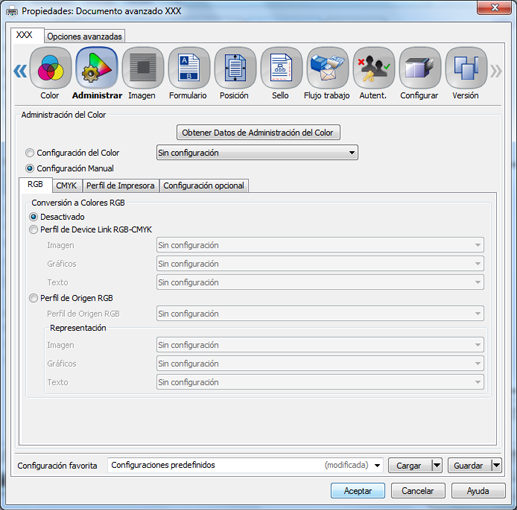The image size is (517, 510).
Task: Select Desactivado radio button
Action: pos(33,217)
